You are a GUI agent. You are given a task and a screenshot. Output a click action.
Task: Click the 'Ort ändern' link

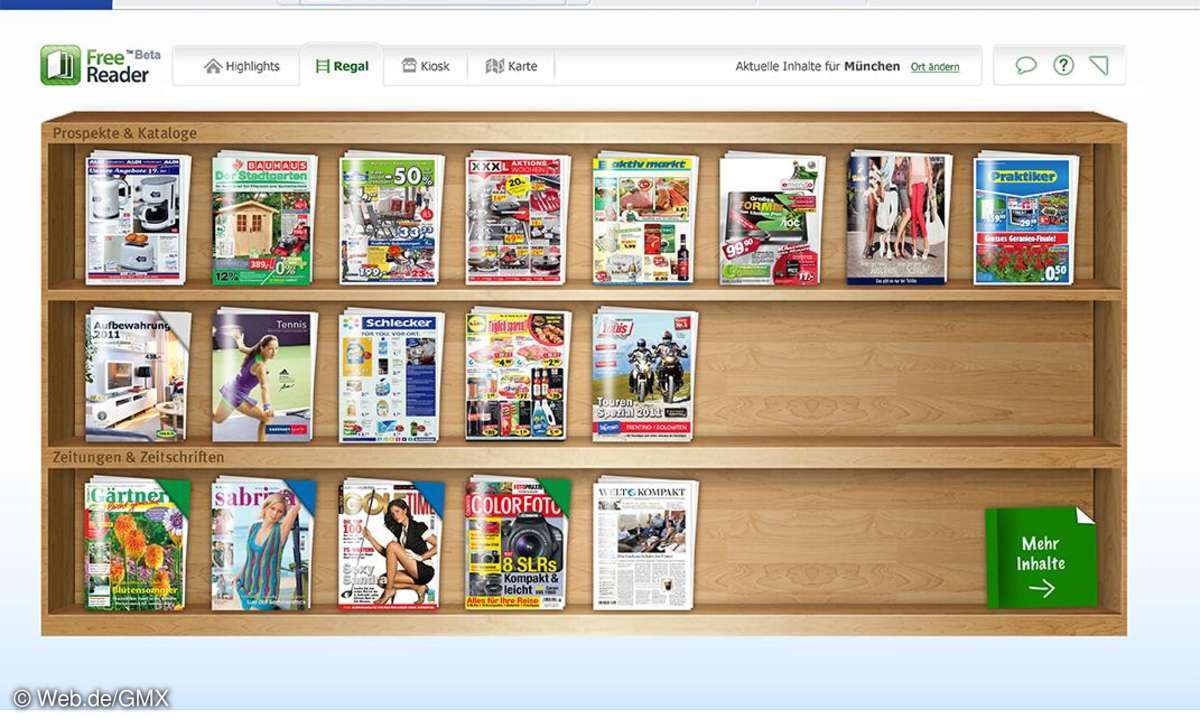[935, 67]
